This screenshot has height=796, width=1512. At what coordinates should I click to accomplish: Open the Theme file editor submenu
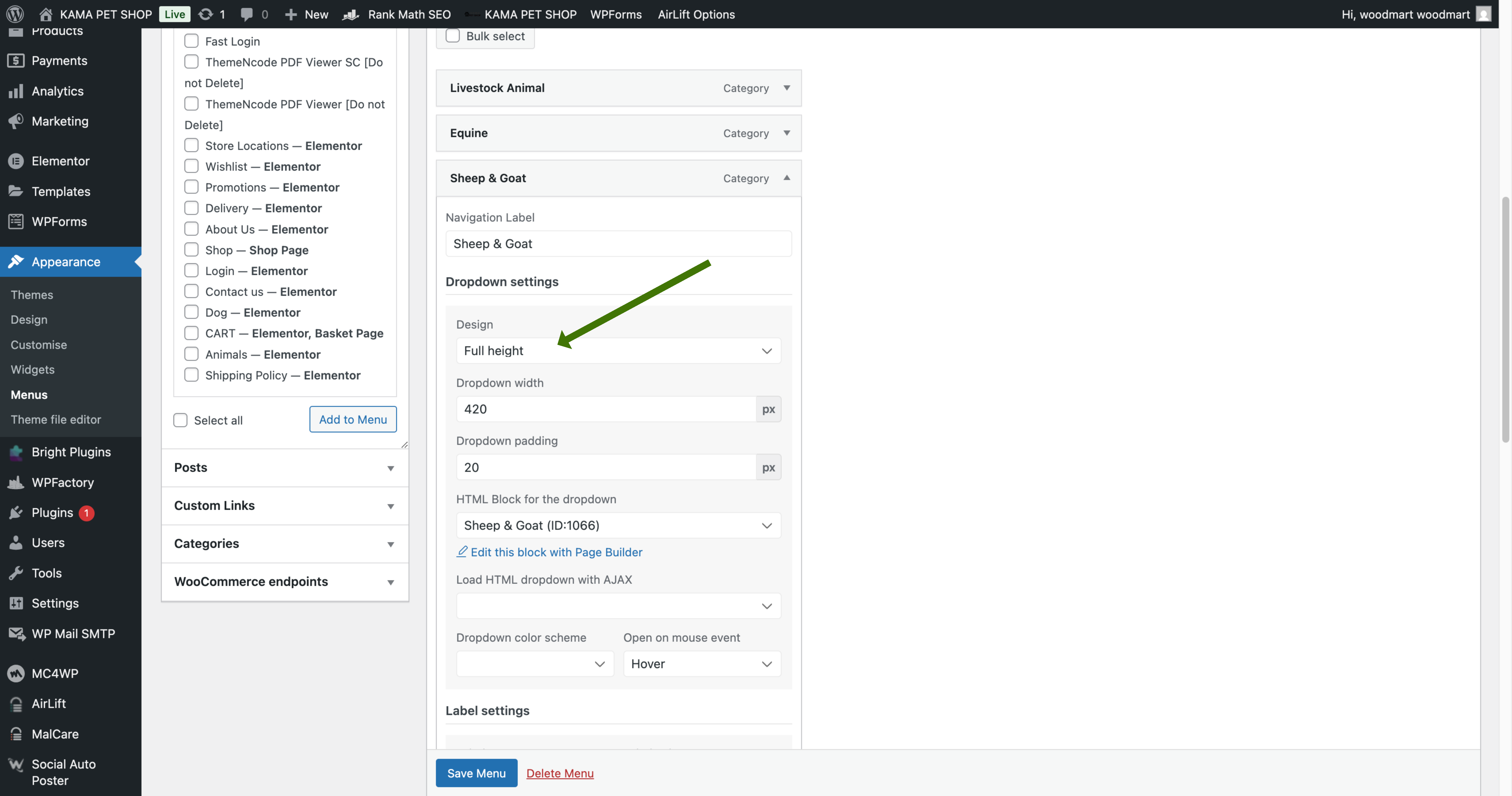coord(56,419)
